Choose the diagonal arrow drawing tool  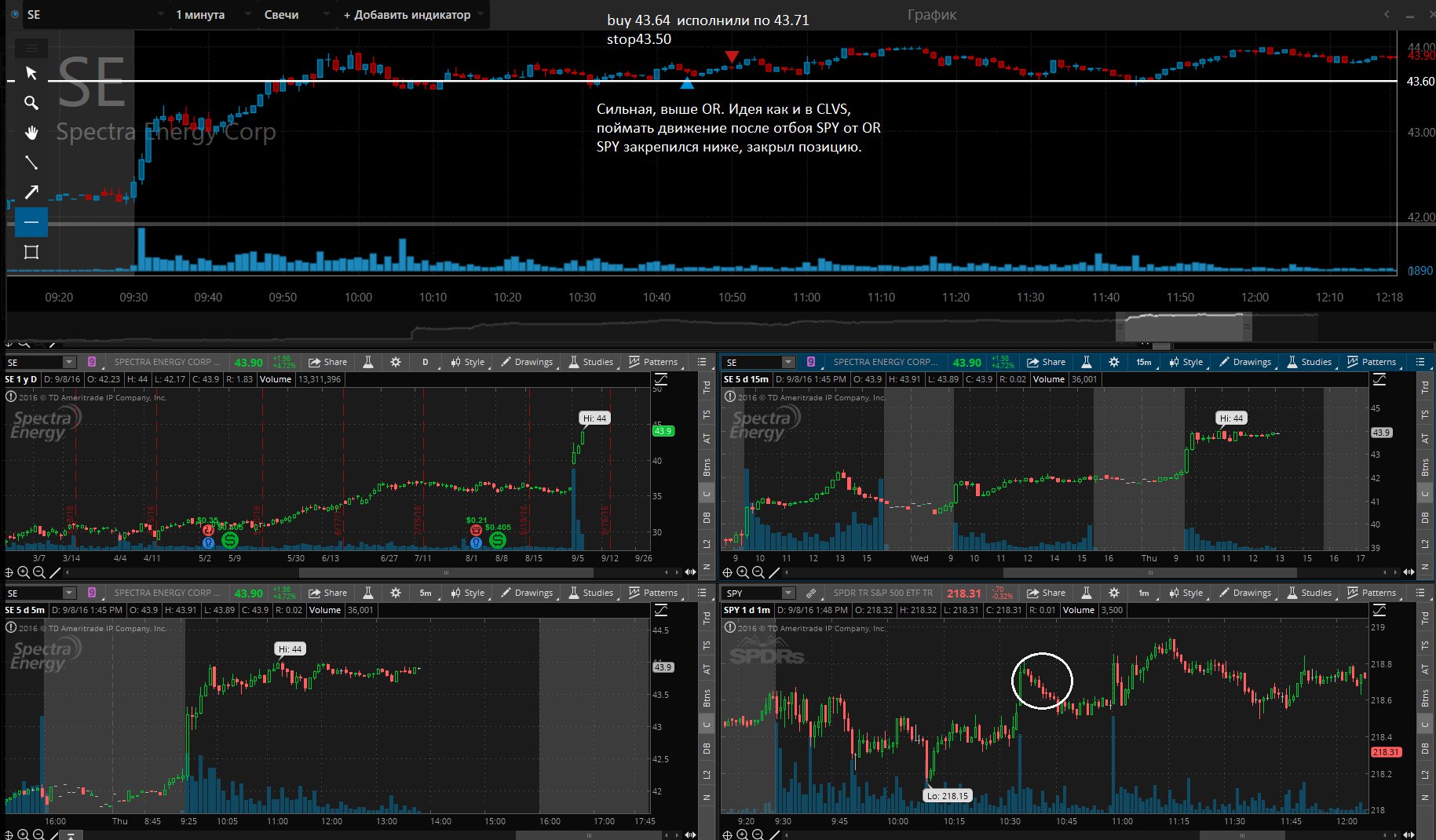tap(31, 192)
